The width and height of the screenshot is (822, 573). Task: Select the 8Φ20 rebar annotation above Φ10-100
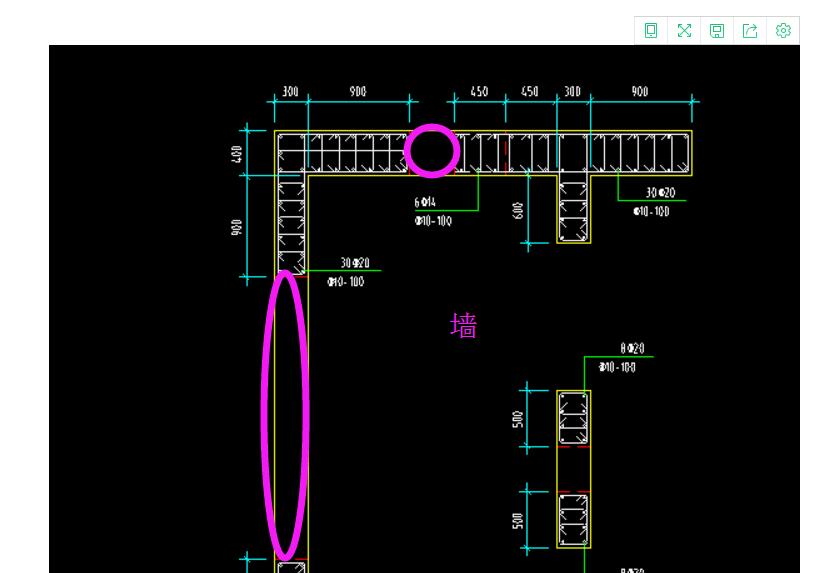click(632, 348)
